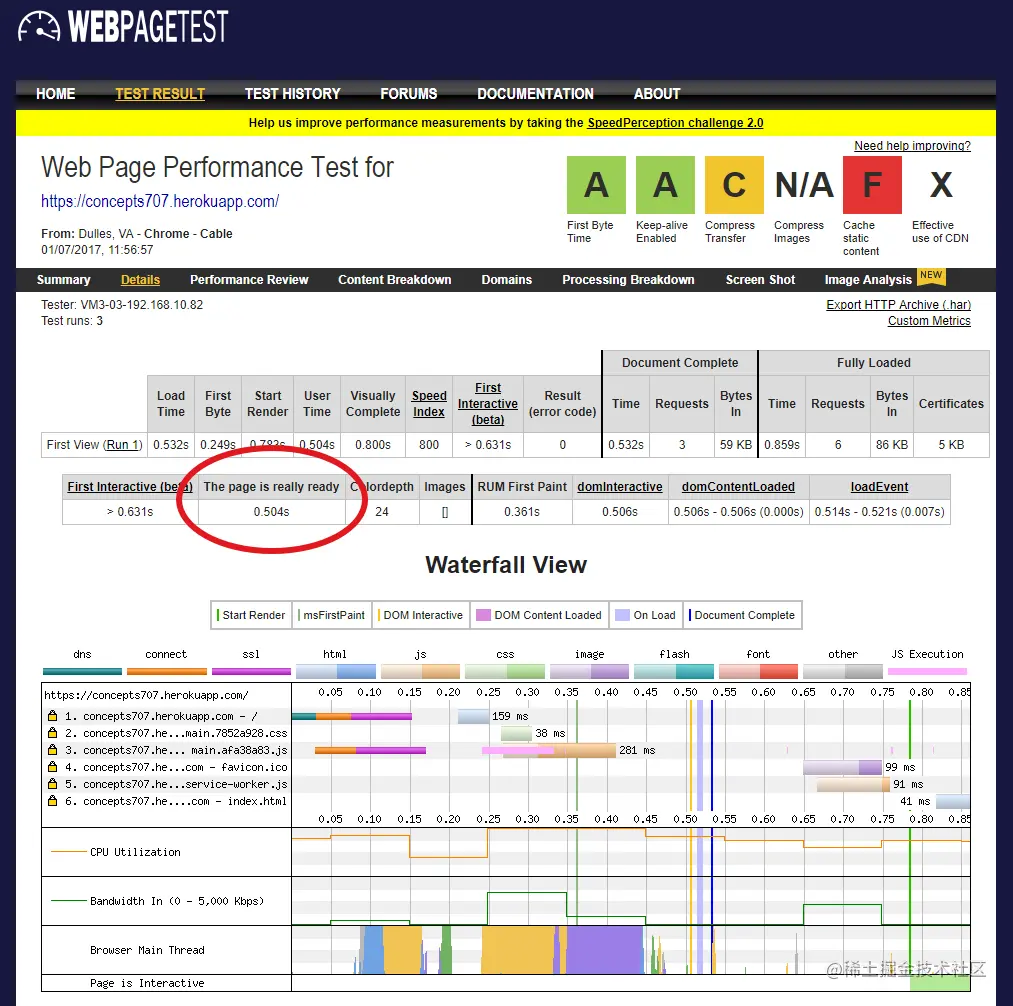Click the 99 ms favicon.ico waterfall bar
Screen dimensions: 1013x1006
pyautogui.click(x=842, y=767)
